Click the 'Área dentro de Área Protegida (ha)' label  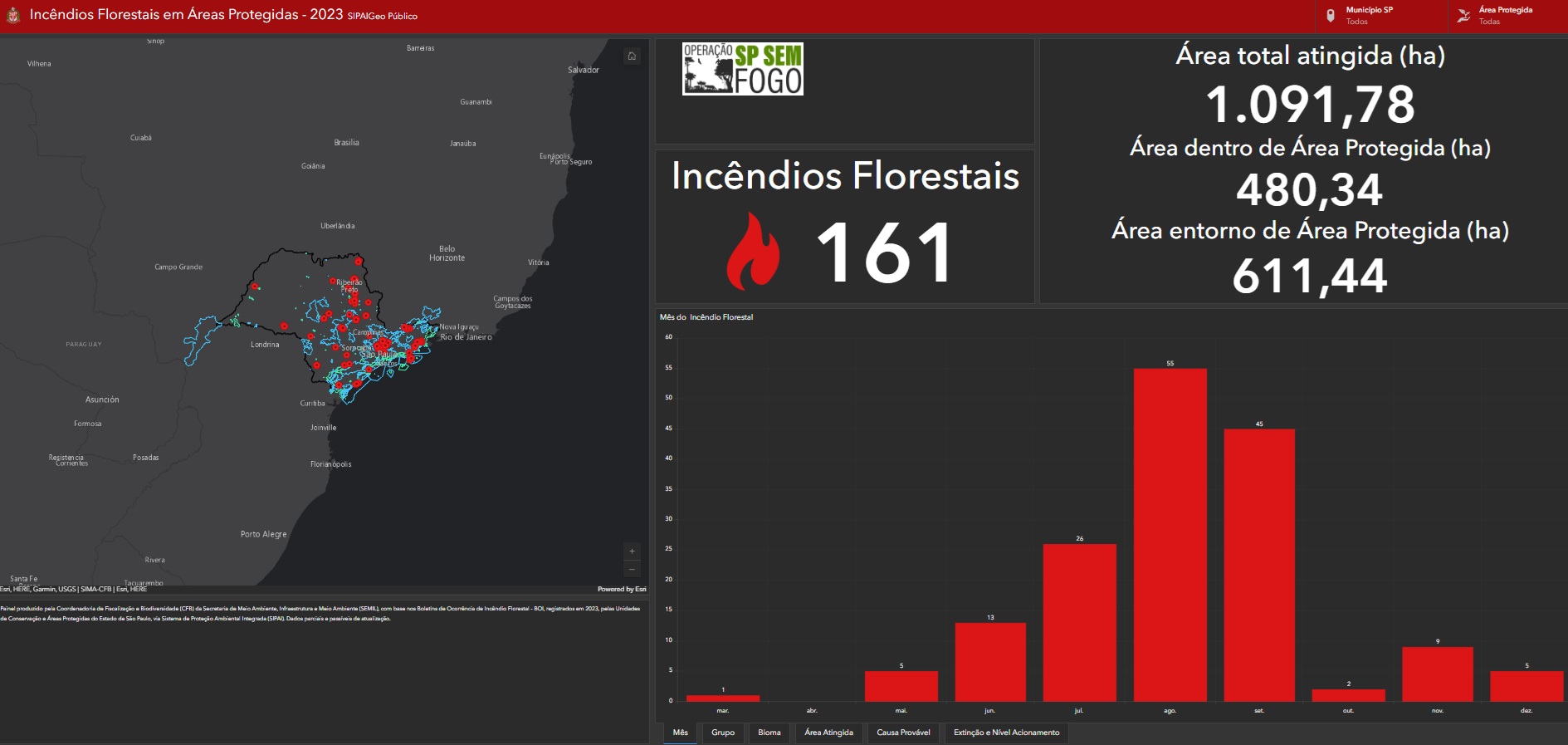coord(1310,148)
